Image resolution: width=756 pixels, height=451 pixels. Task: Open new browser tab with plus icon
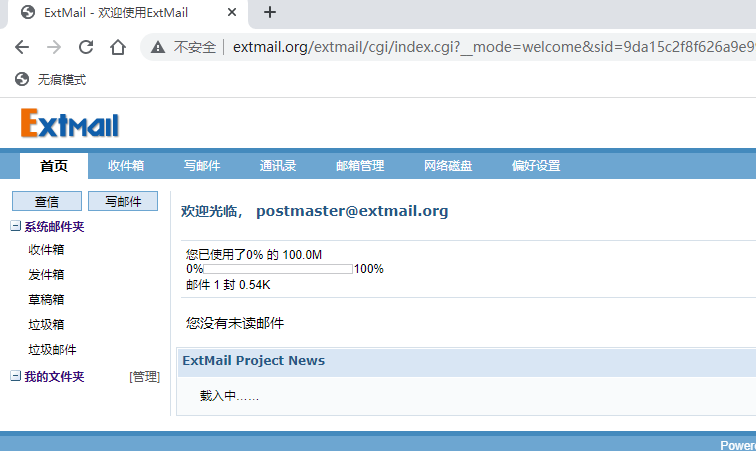(x=269, y=13)
